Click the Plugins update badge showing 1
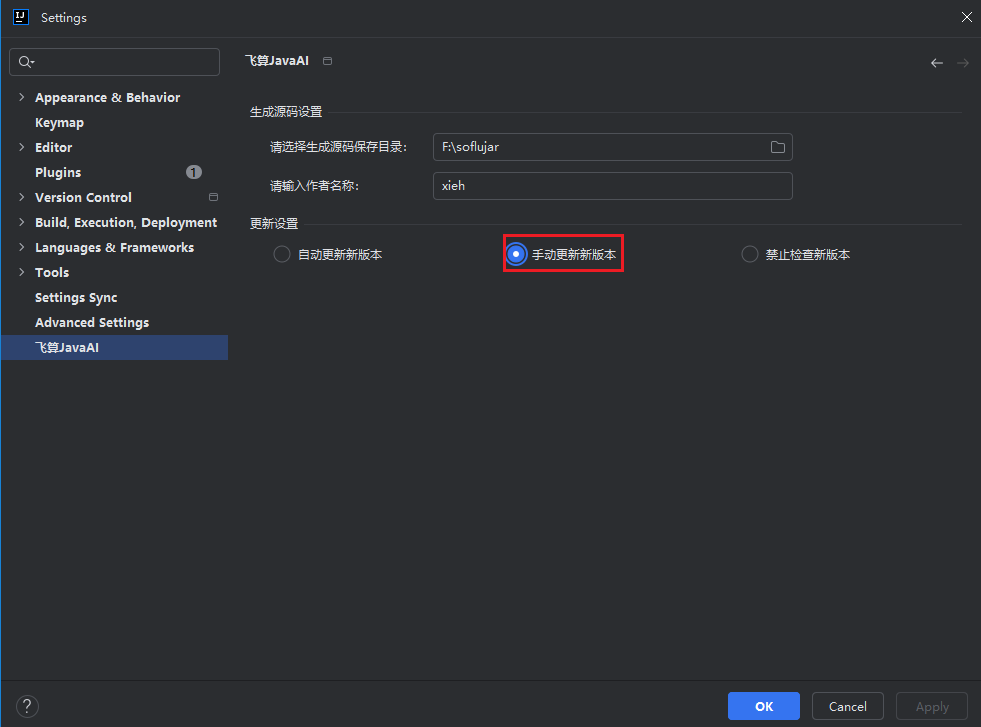This screenshot has width=981, height=727. point(194,172)
